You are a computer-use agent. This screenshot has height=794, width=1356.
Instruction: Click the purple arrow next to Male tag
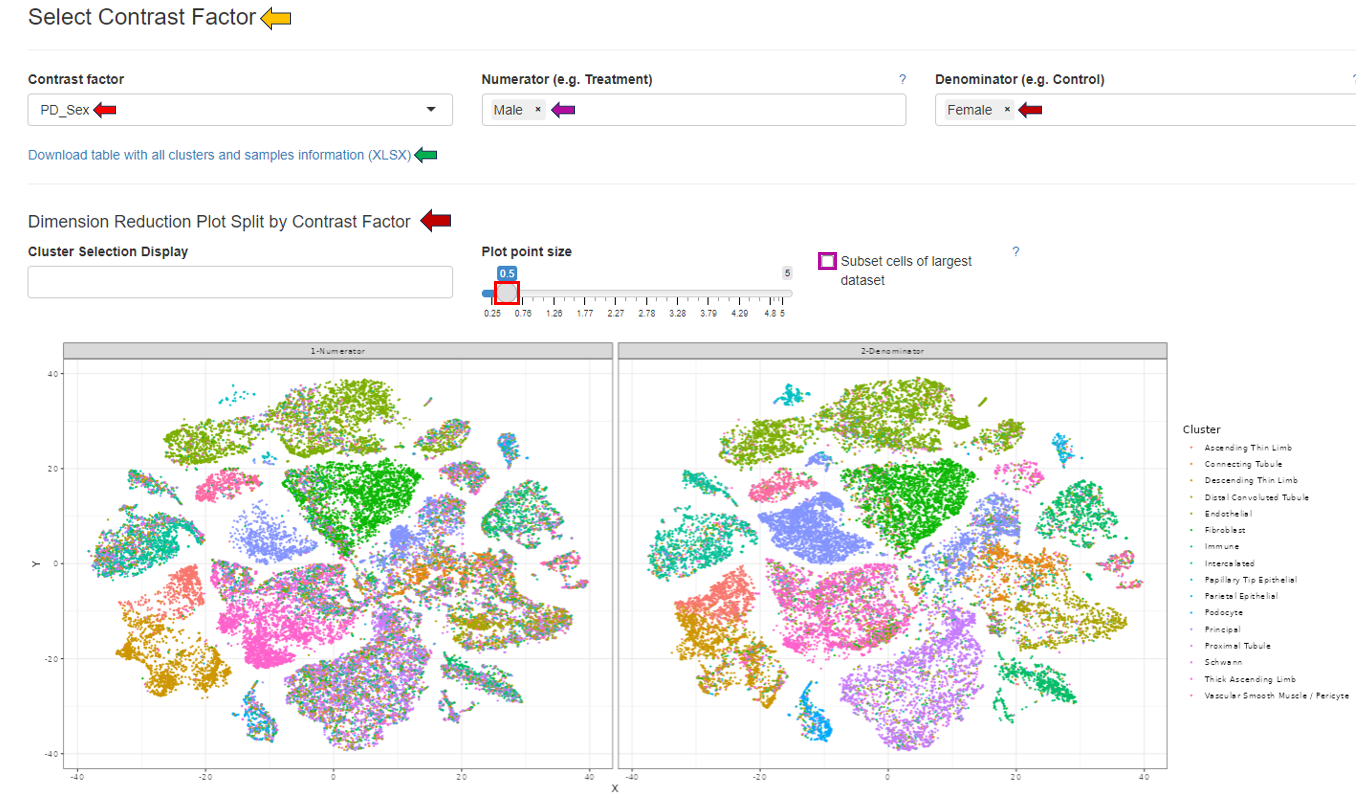pyautogui.click(x=563, y=110)
